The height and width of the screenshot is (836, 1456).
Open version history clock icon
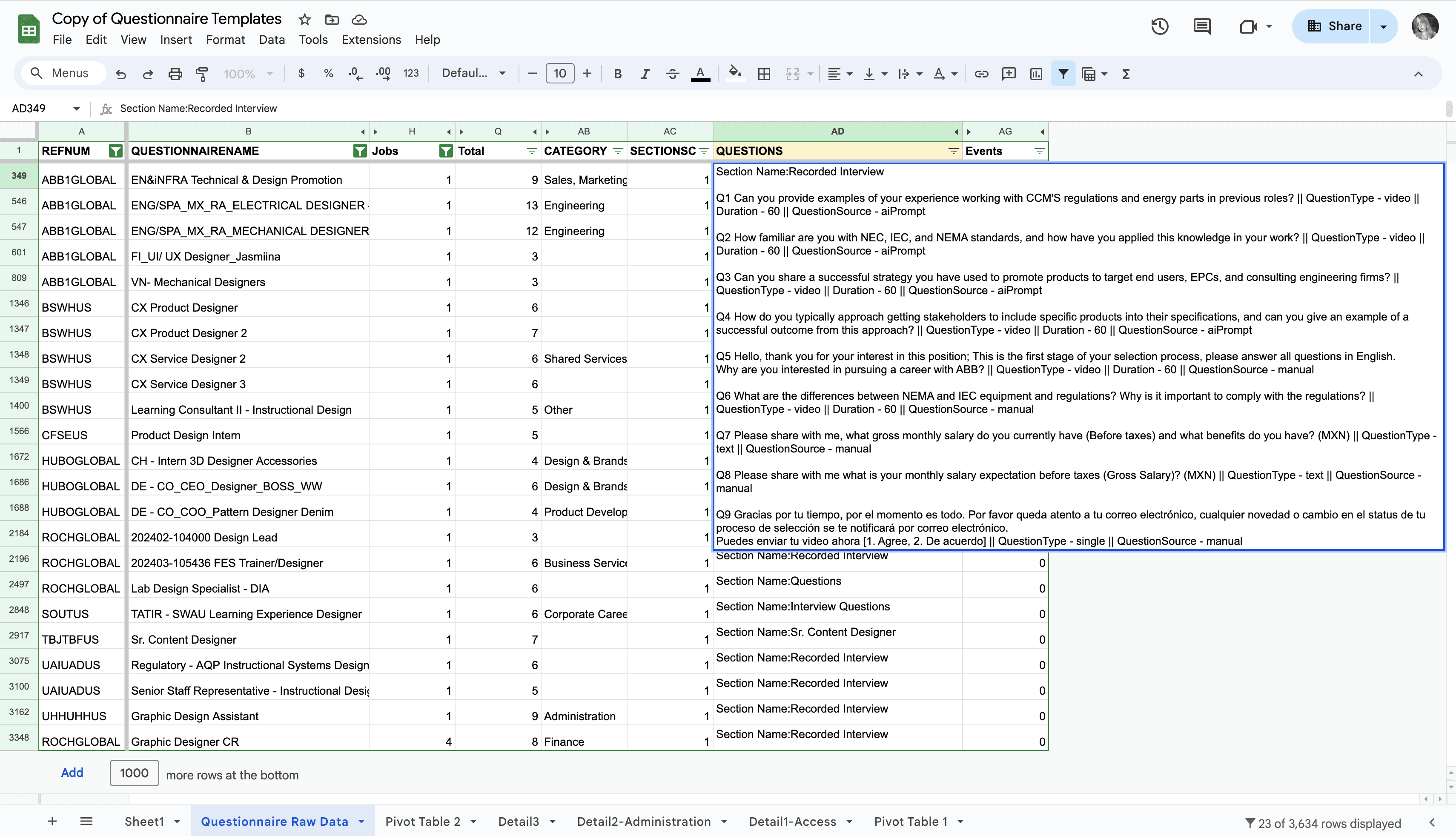[1159, 26]
